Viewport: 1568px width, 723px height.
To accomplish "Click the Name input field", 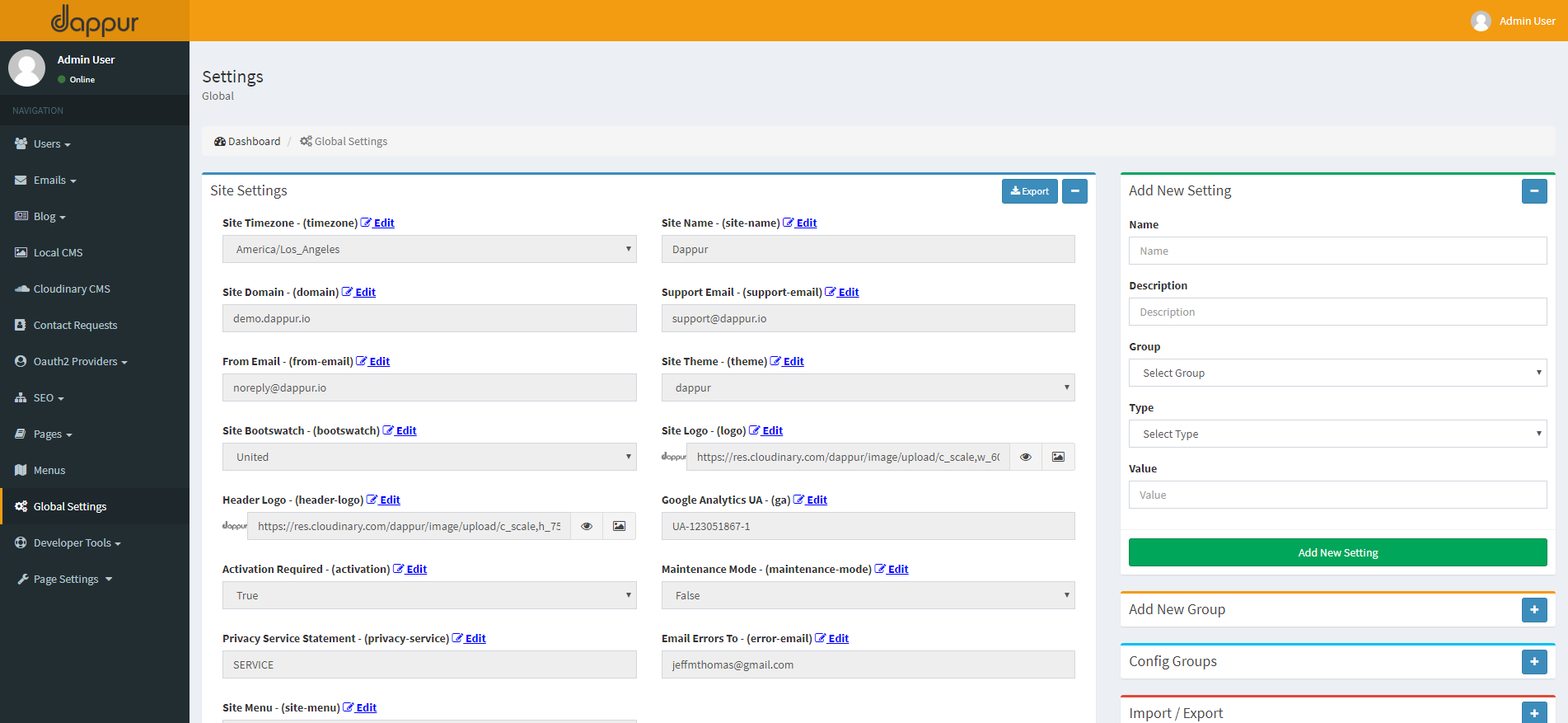I will click(x=1337, y=251).
